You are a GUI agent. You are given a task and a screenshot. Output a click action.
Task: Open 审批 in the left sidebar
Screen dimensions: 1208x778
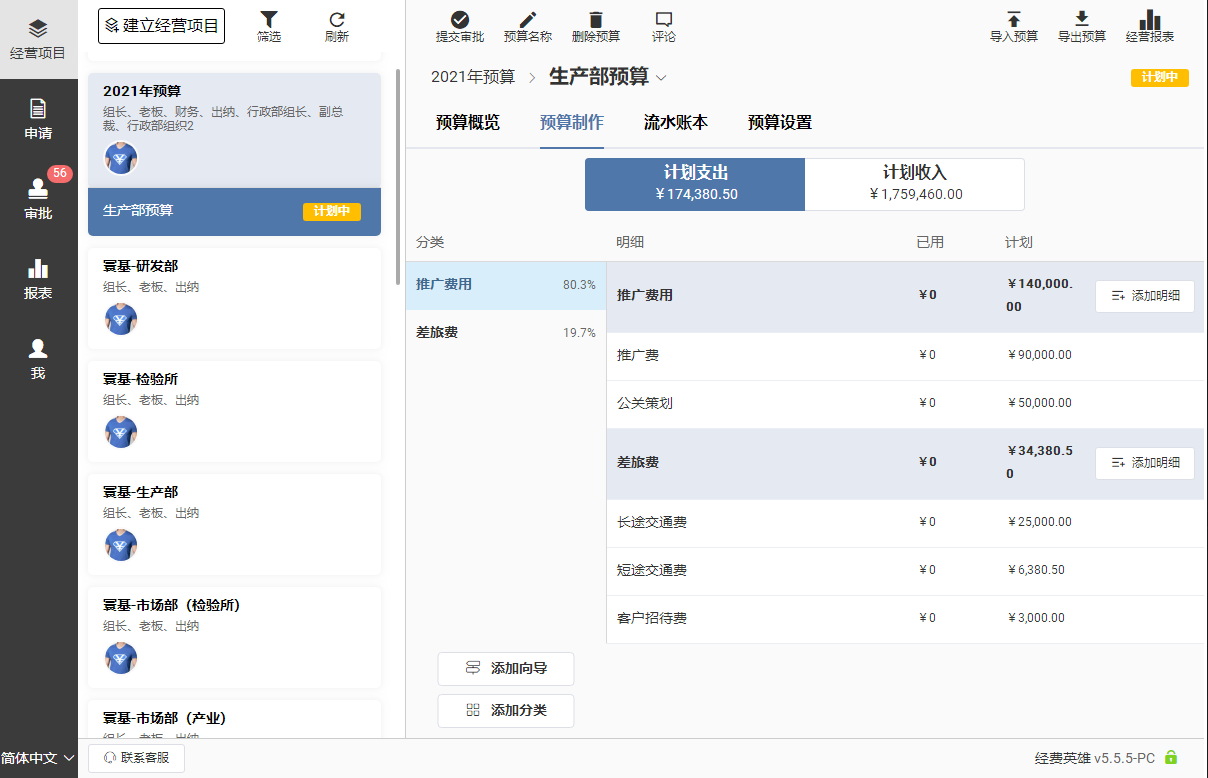[x=38, y=198]
